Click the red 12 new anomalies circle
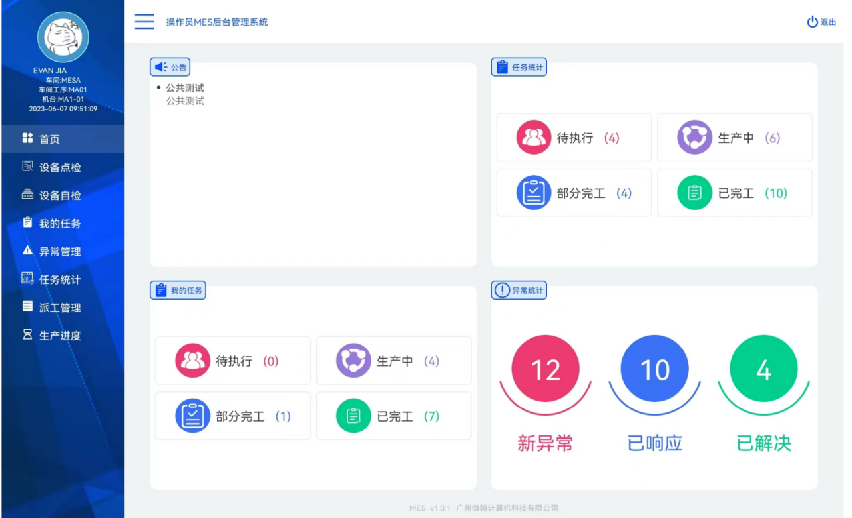The width and height of the screenshot is (852, 518). click(x=546, y=369)
